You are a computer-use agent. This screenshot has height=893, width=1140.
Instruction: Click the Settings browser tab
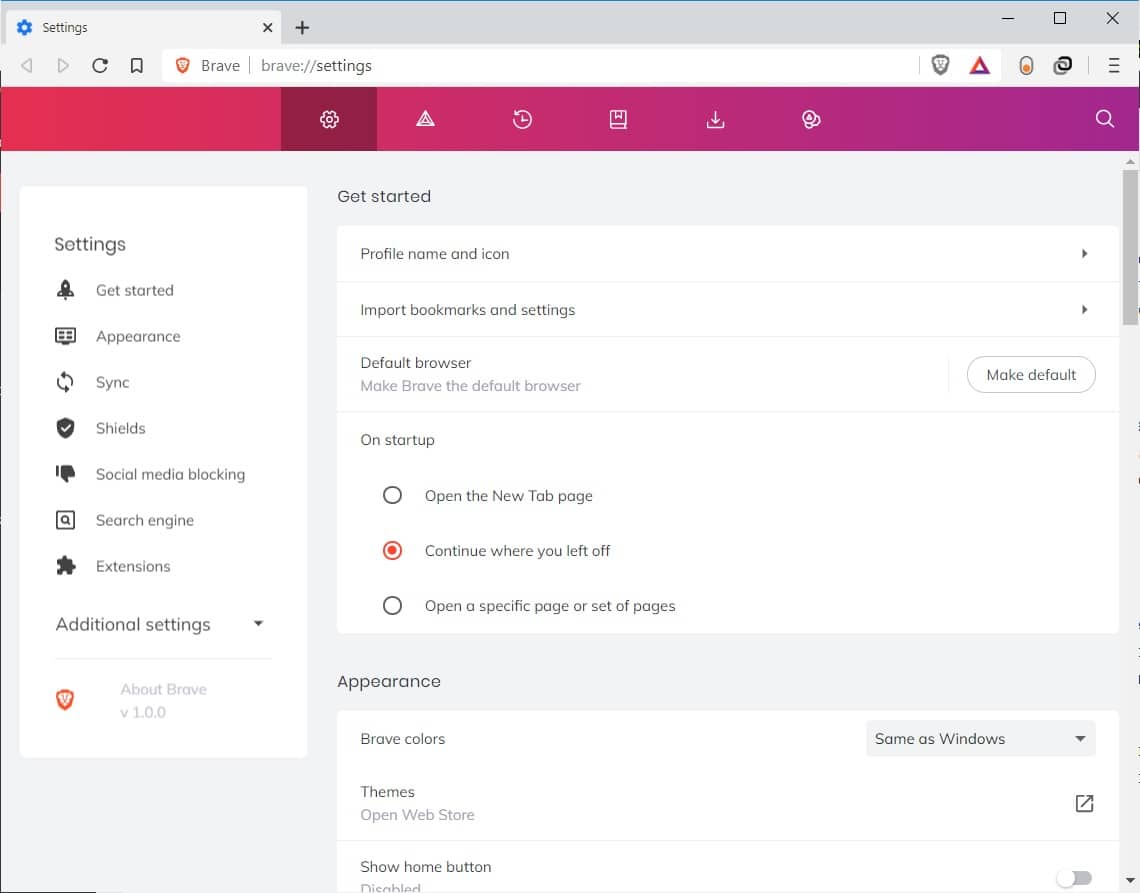pos(144,28)
